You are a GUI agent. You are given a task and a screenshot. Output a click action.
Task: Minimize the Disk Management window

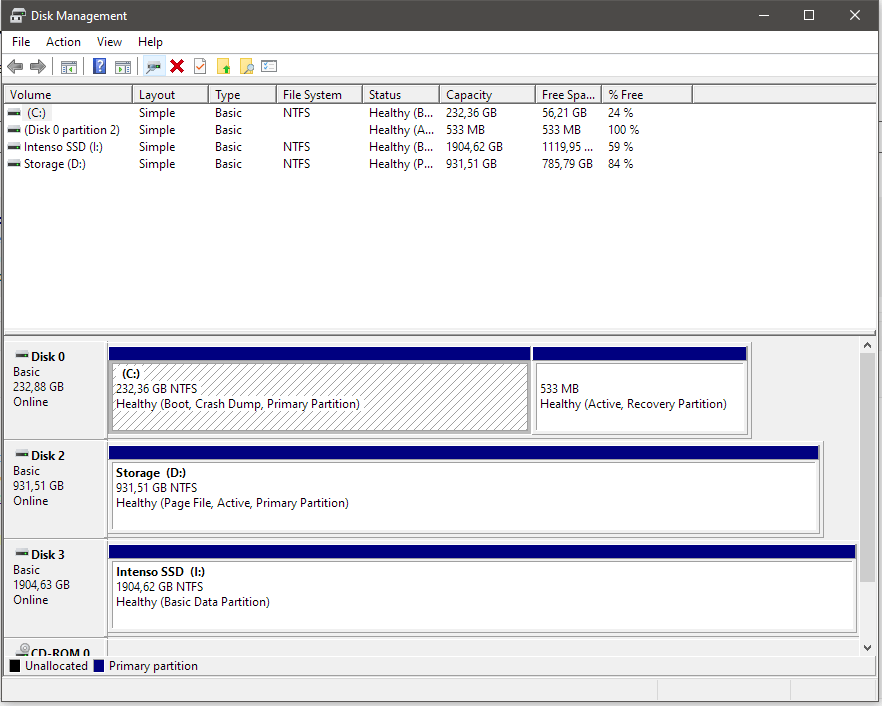(764, 15)
